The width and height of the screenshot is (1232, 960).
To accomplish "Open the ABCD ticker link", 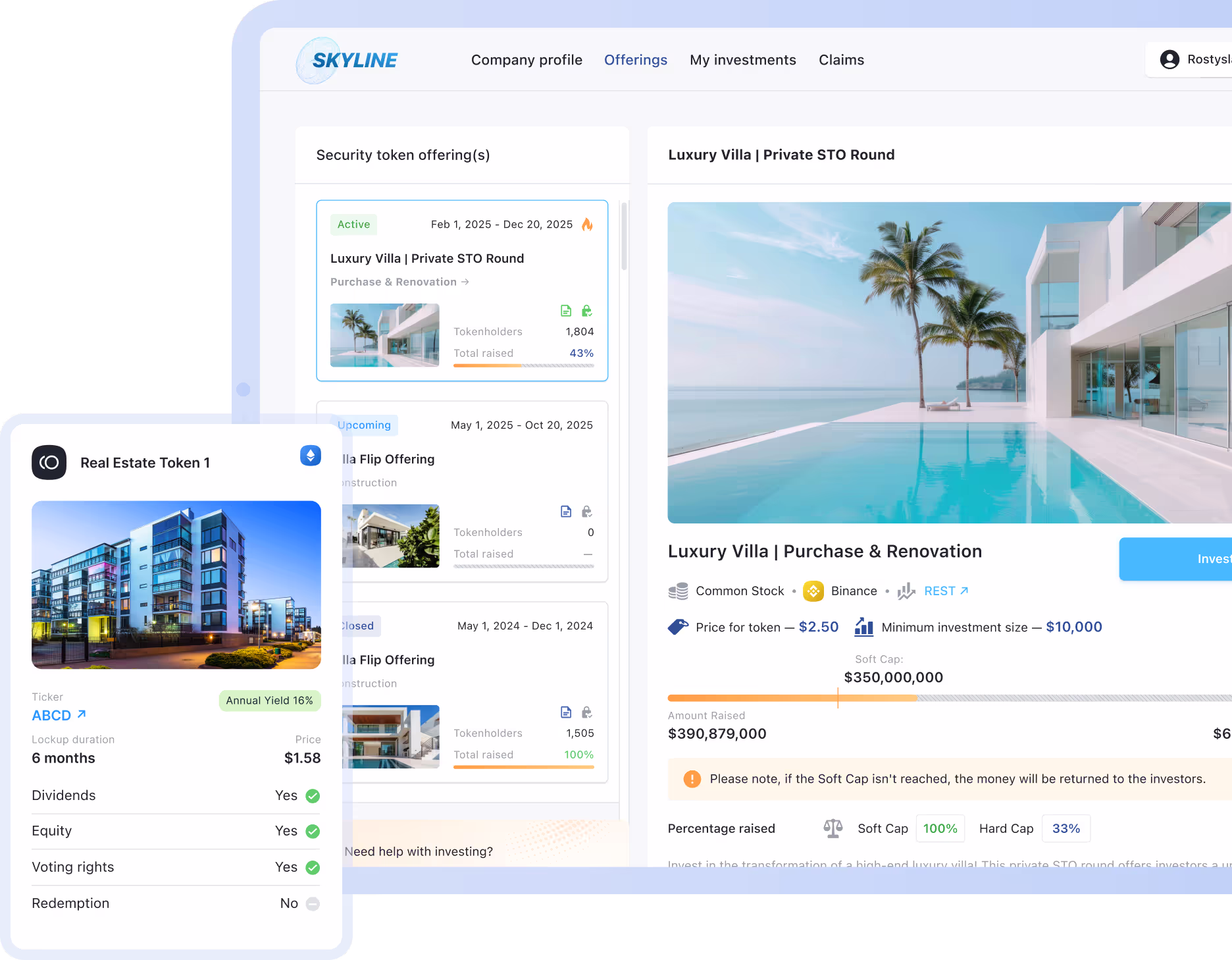I will (x=59, y=716).
